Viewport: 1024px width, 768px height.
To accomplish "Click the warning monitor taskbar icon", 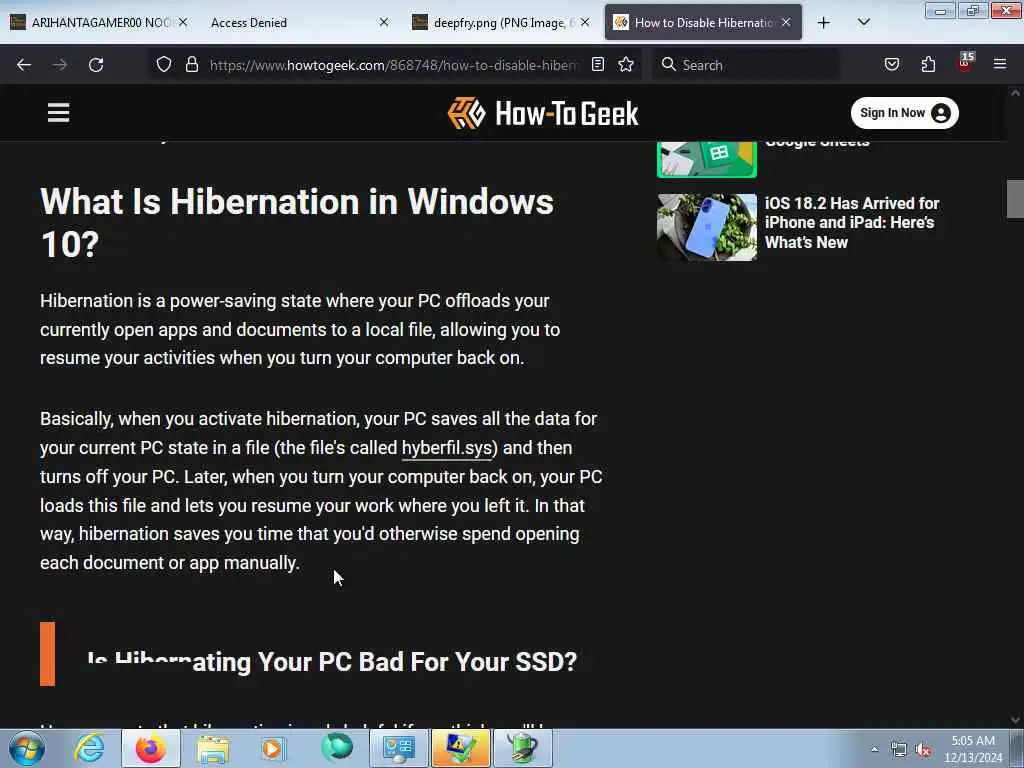I will 460,748.
